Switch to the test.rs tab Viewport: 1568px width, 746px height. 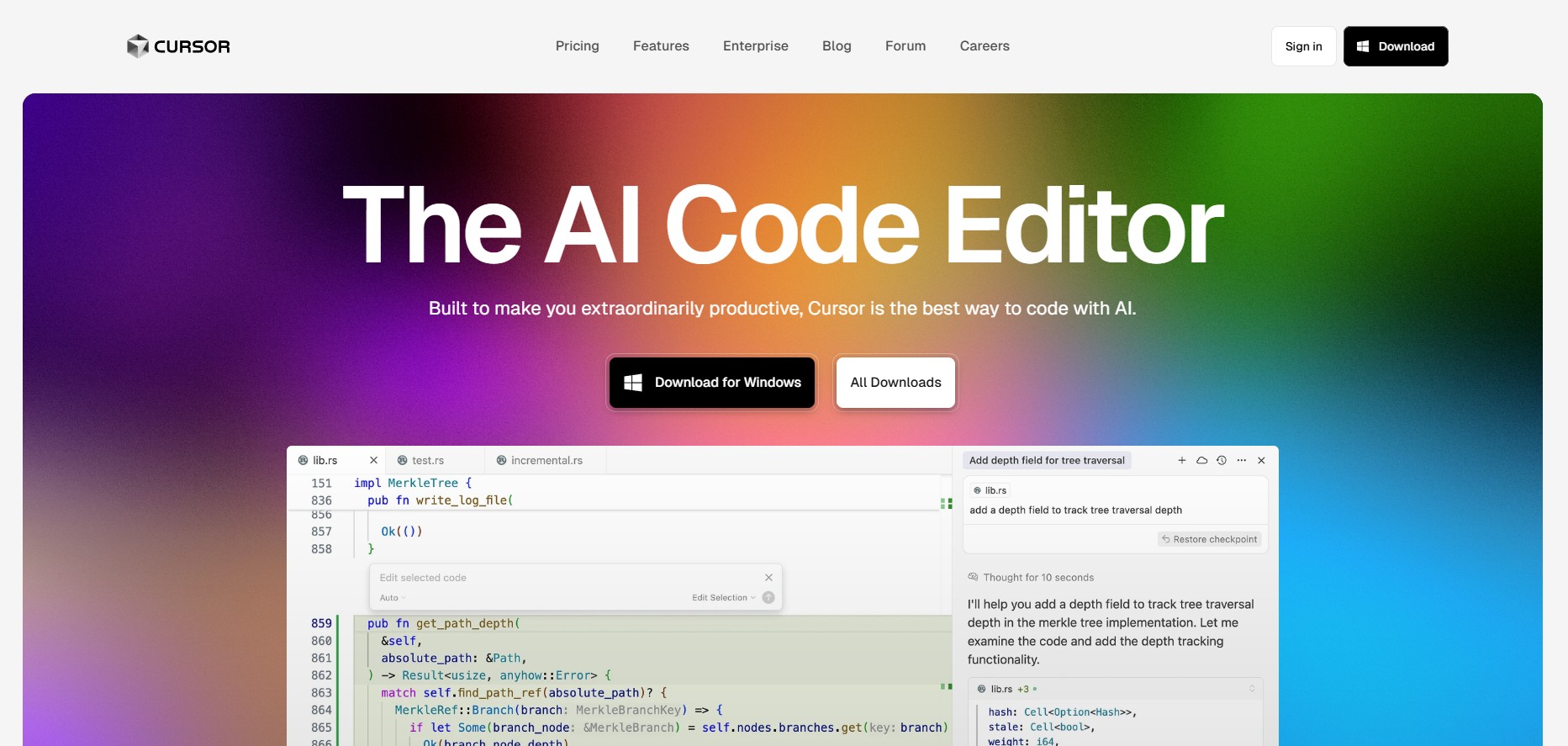pyautogui.click(x=435, y=460)
